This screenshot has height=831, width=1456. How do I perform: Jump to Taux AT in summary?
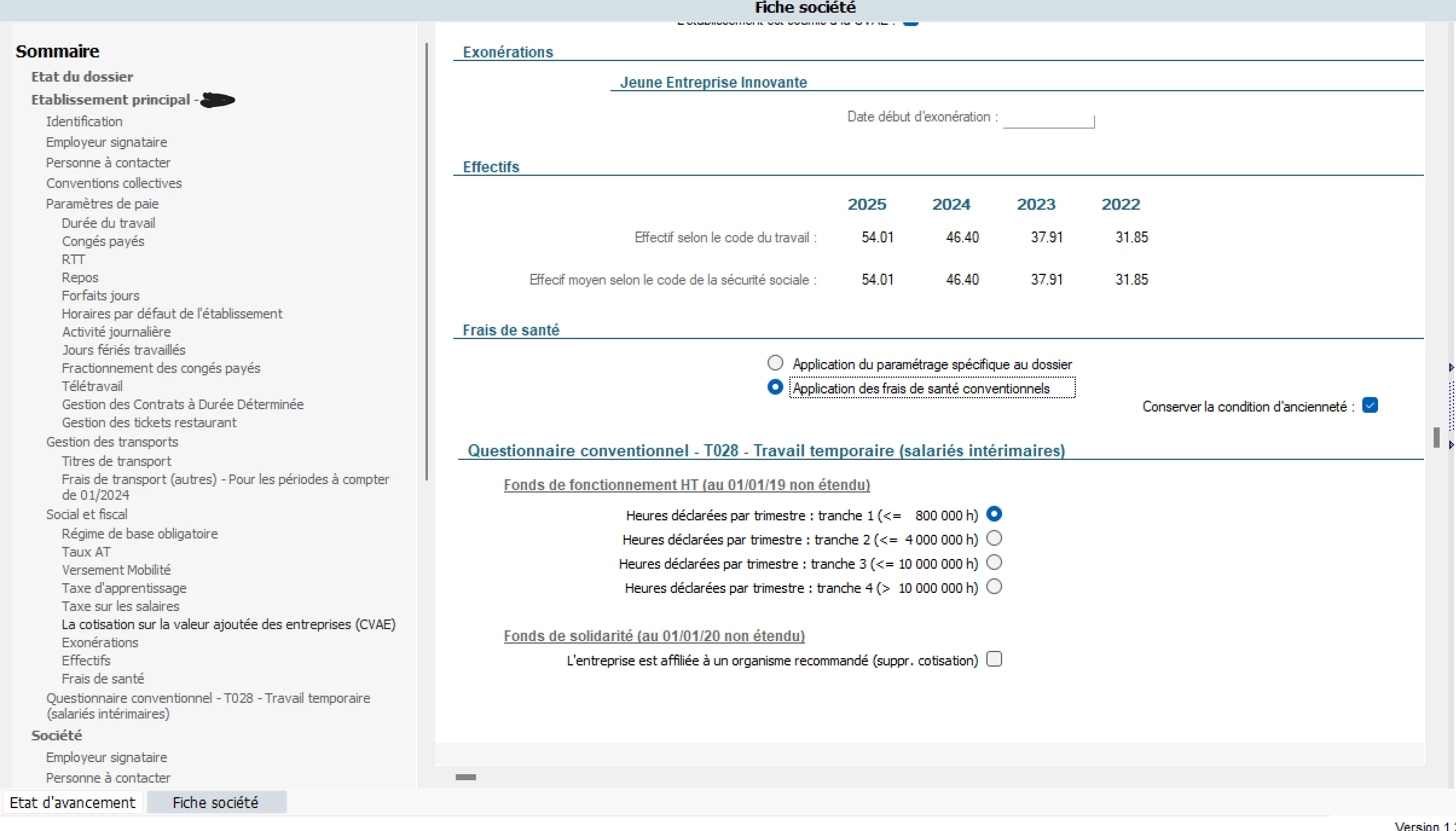pyautogui.click(x=86, y=552)
